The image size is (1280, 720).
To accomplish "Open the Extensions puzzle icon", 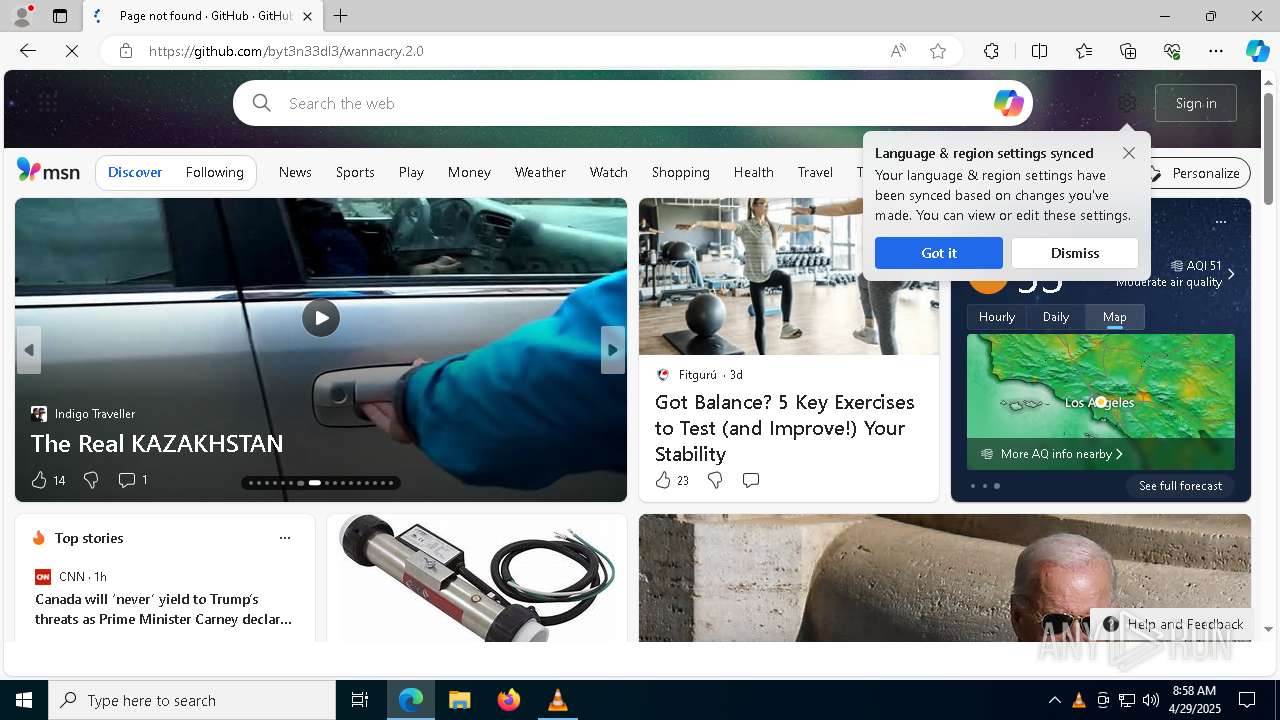I will 991,51.
